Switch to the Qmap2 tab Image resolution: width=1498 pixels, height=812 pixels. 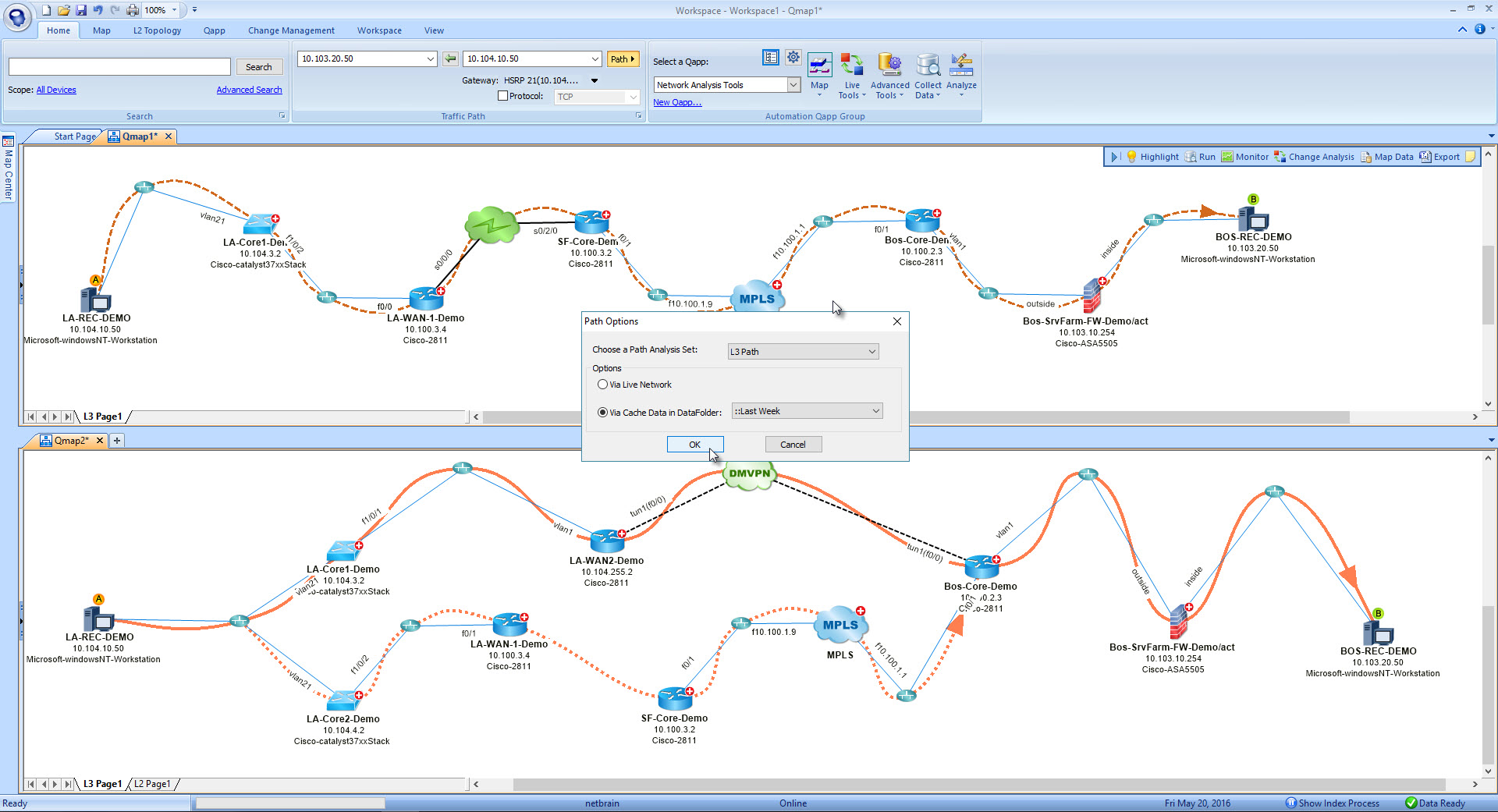69,440
